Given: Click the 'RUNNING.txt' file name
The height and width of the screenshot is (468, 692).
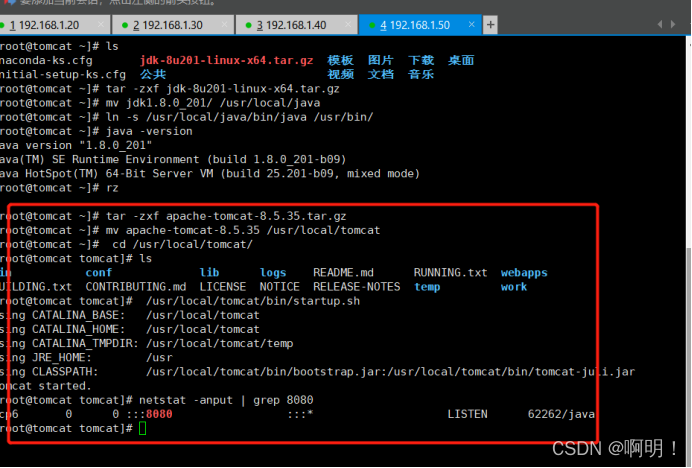Looking at the screenshot, I should click(x=450, y=273).
